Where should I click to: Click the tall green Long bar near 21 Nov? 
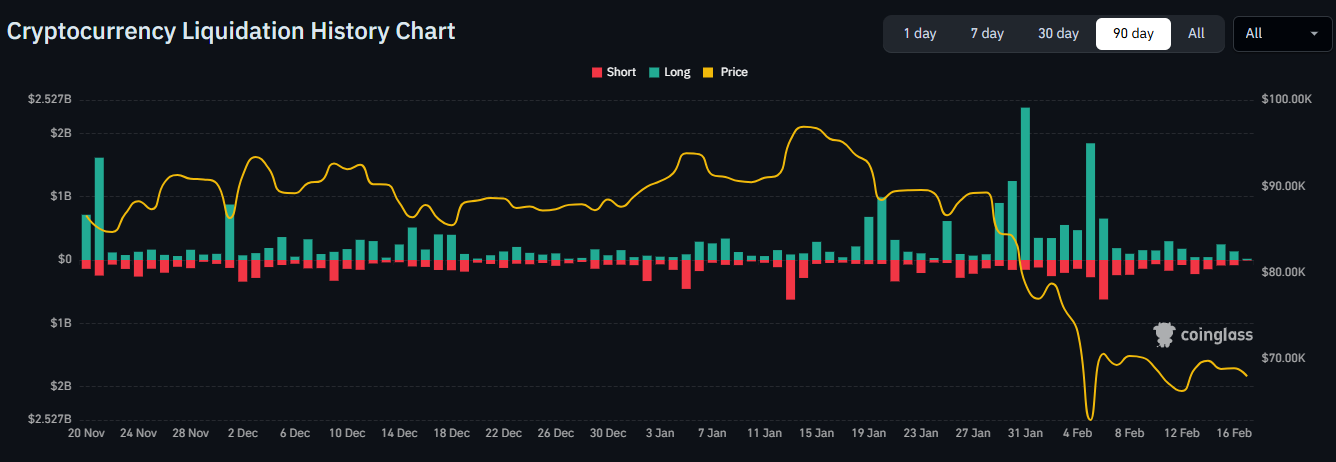point(99,208)
